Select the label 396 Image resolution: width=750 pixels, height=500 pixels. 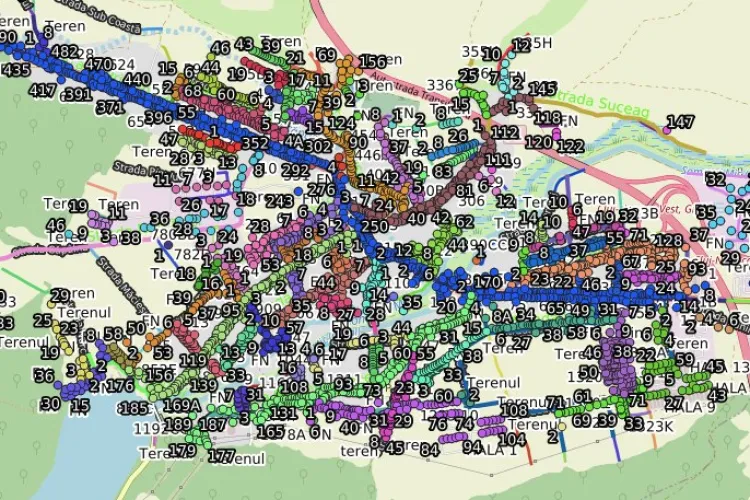click(159, 117)
